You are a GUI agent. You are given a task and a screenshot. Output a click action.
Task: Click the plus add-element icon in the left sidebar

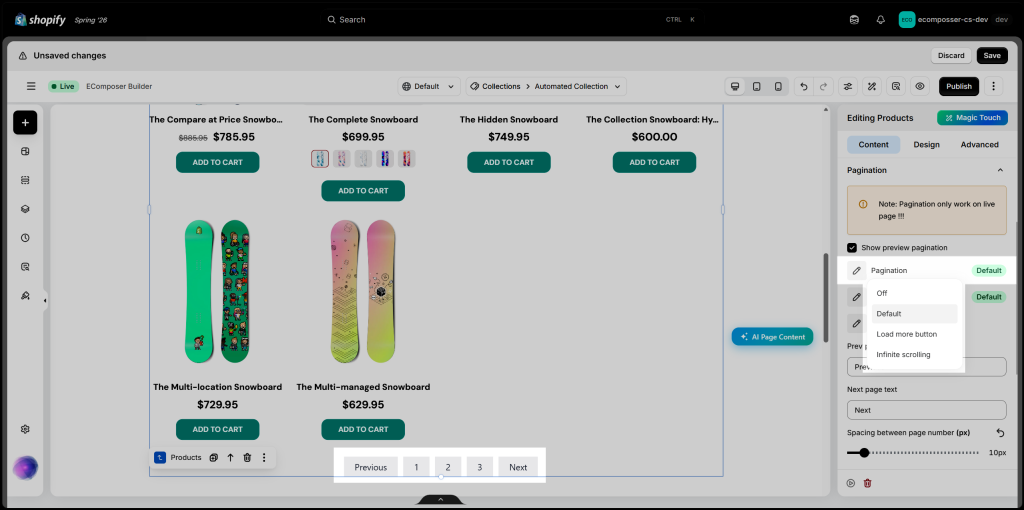25,123
